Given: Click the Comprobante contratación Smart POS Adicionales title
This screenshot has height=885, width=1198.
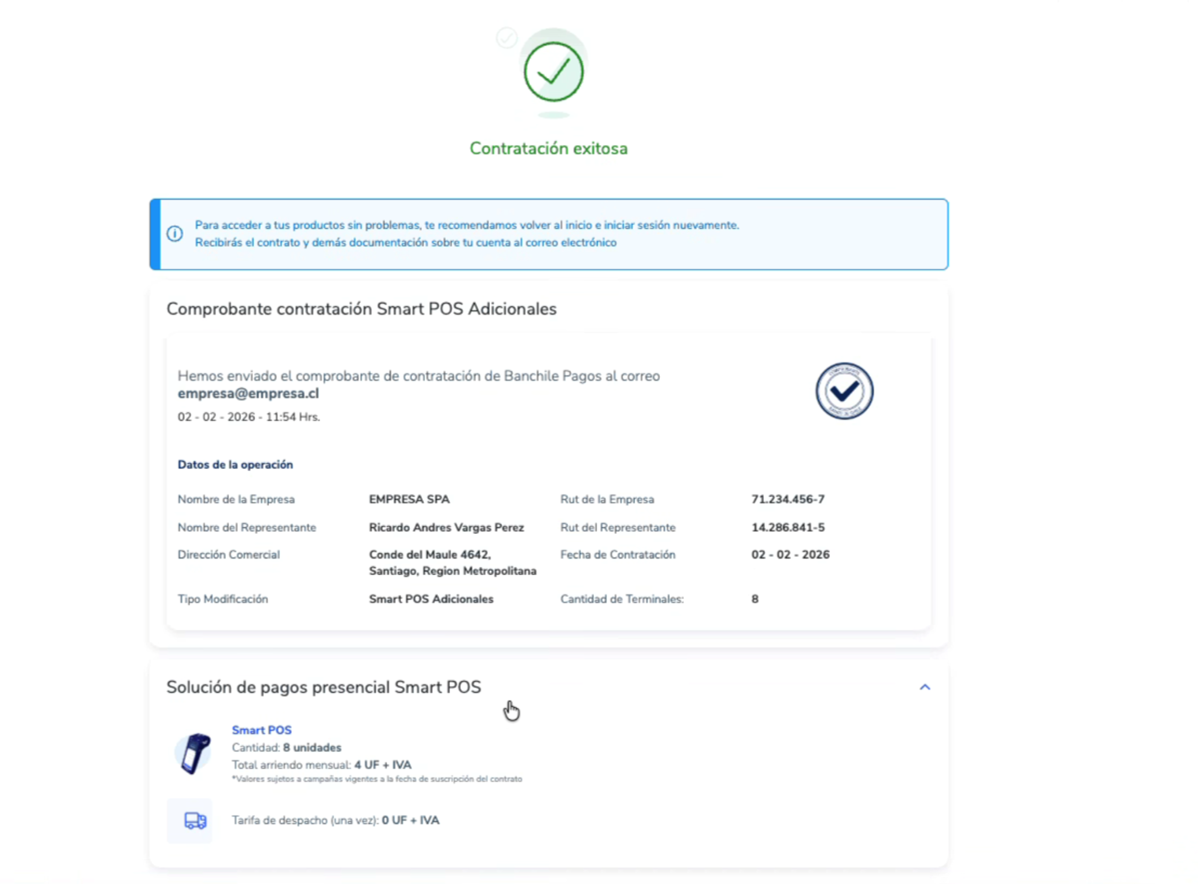Looking at the screenshot, I should [x=361, y=309].
